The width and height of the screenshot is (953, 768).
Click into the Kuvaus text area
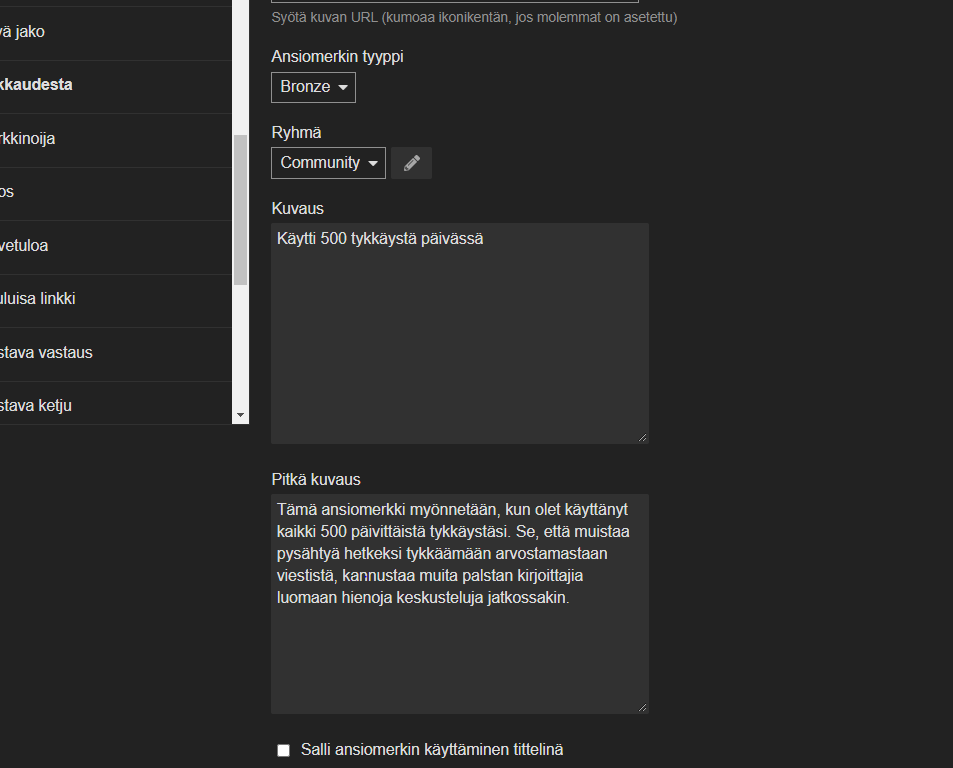click(460, 333)
